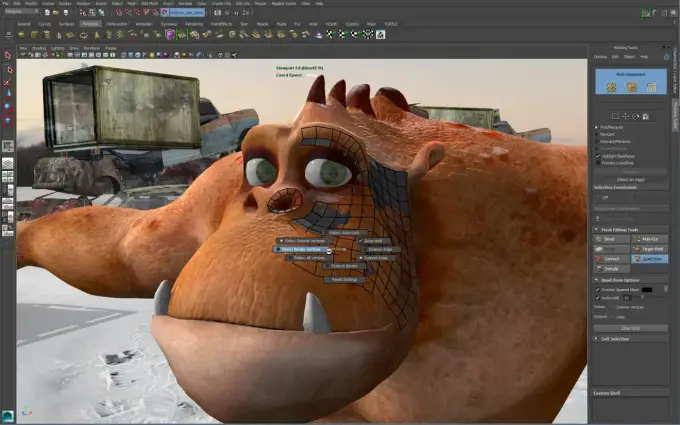The image size is (680, 425).
Task: Select the polygon torus icon on the shelf
Action: point(83,35)
